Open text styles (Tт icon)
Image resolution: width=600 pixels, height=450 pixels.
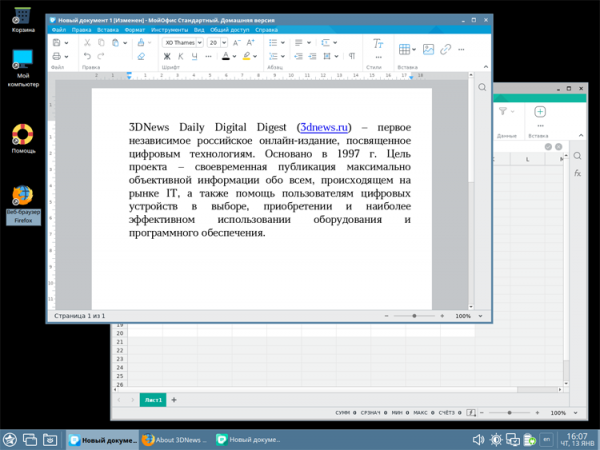[378, 43]
